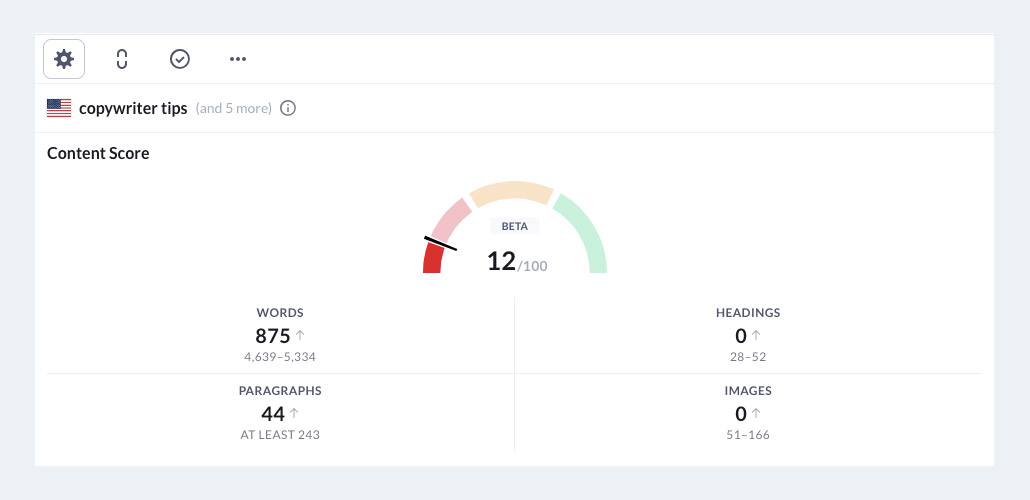Screen dimensions: 1030x500
Task: Select the WORDS metric showing 875
Action: point(280,335)
